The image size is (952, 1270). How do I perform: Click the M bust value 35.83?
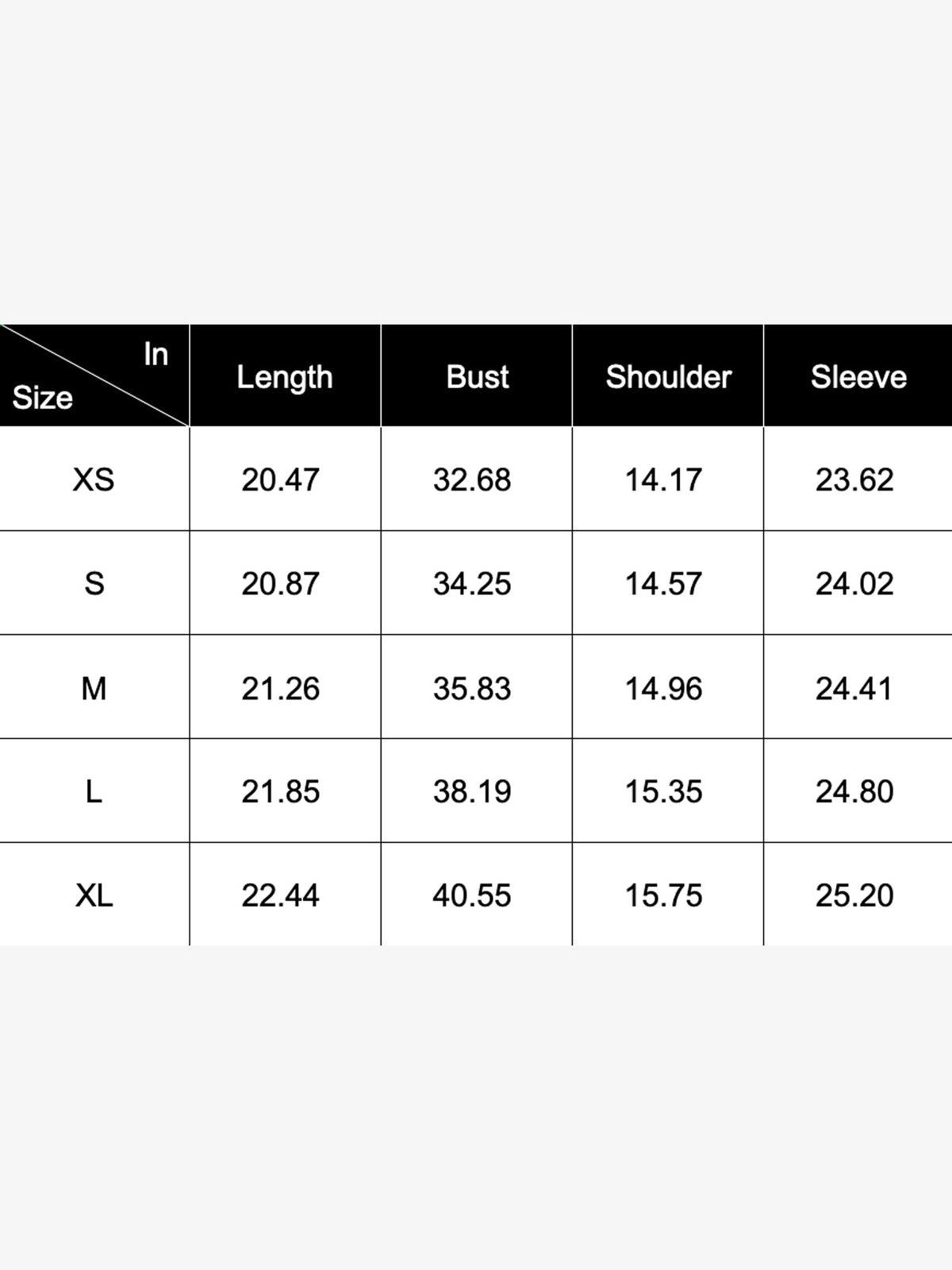pos(472,688)
